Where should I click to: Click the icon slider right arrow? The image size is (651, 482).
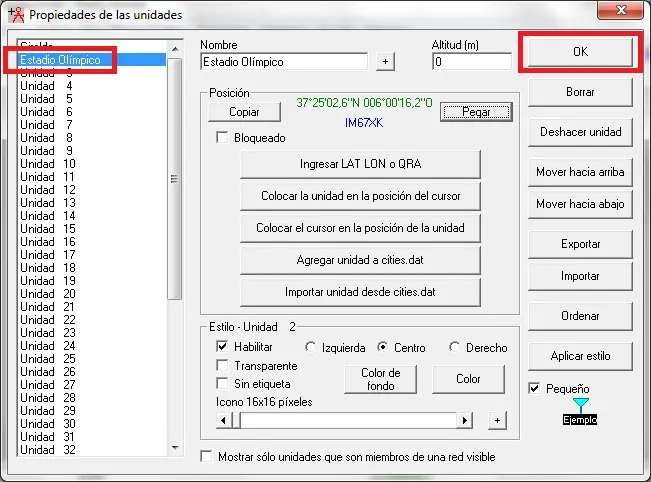point(465,421)
